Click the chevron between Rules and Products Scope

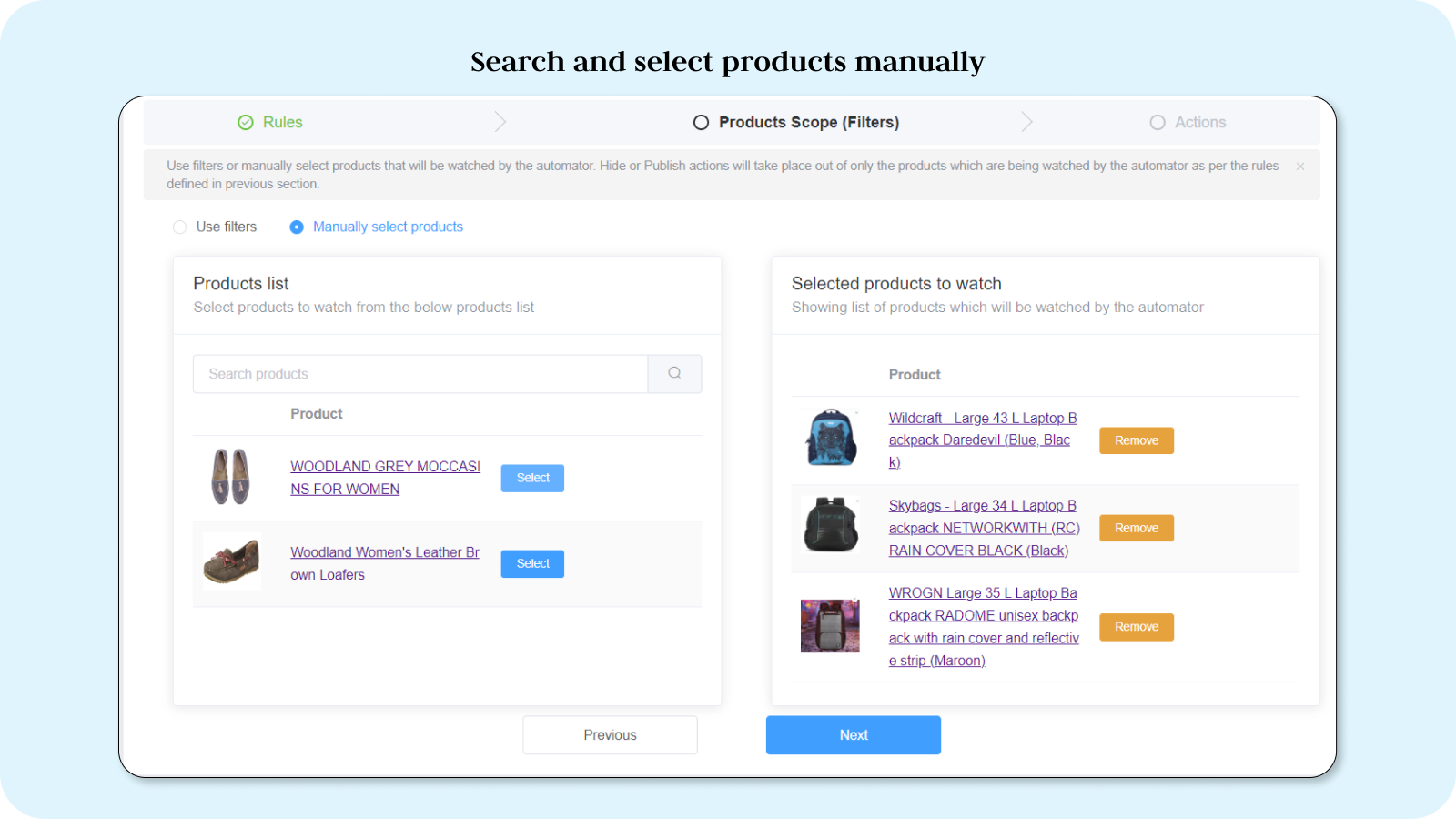click(500, 121)
